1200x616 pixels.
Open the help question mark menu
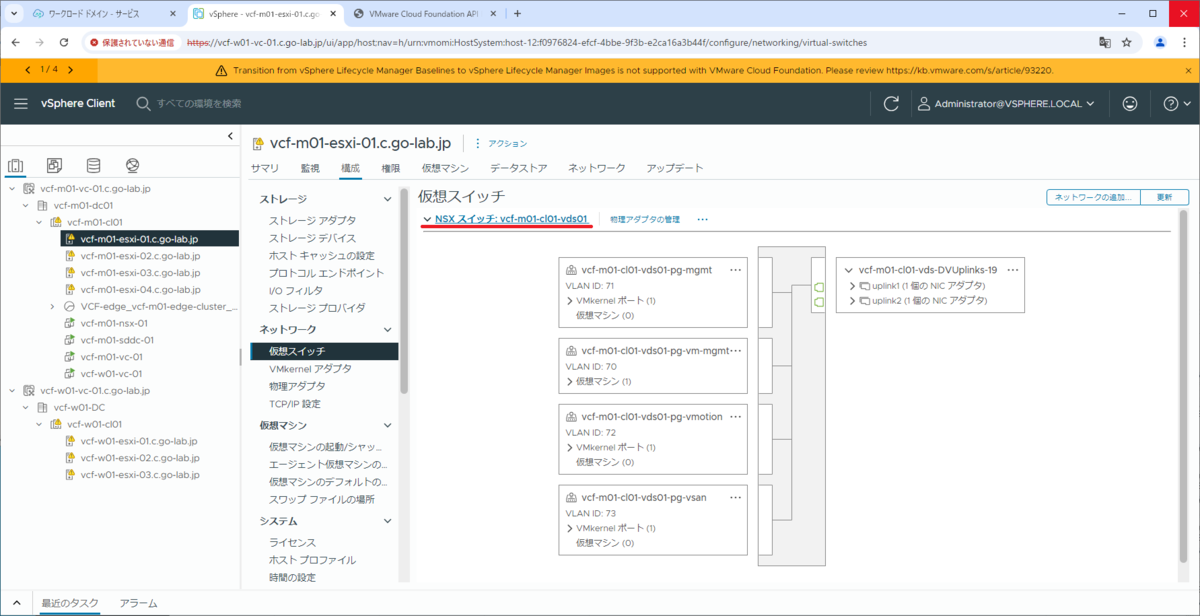coord(1177,104)
